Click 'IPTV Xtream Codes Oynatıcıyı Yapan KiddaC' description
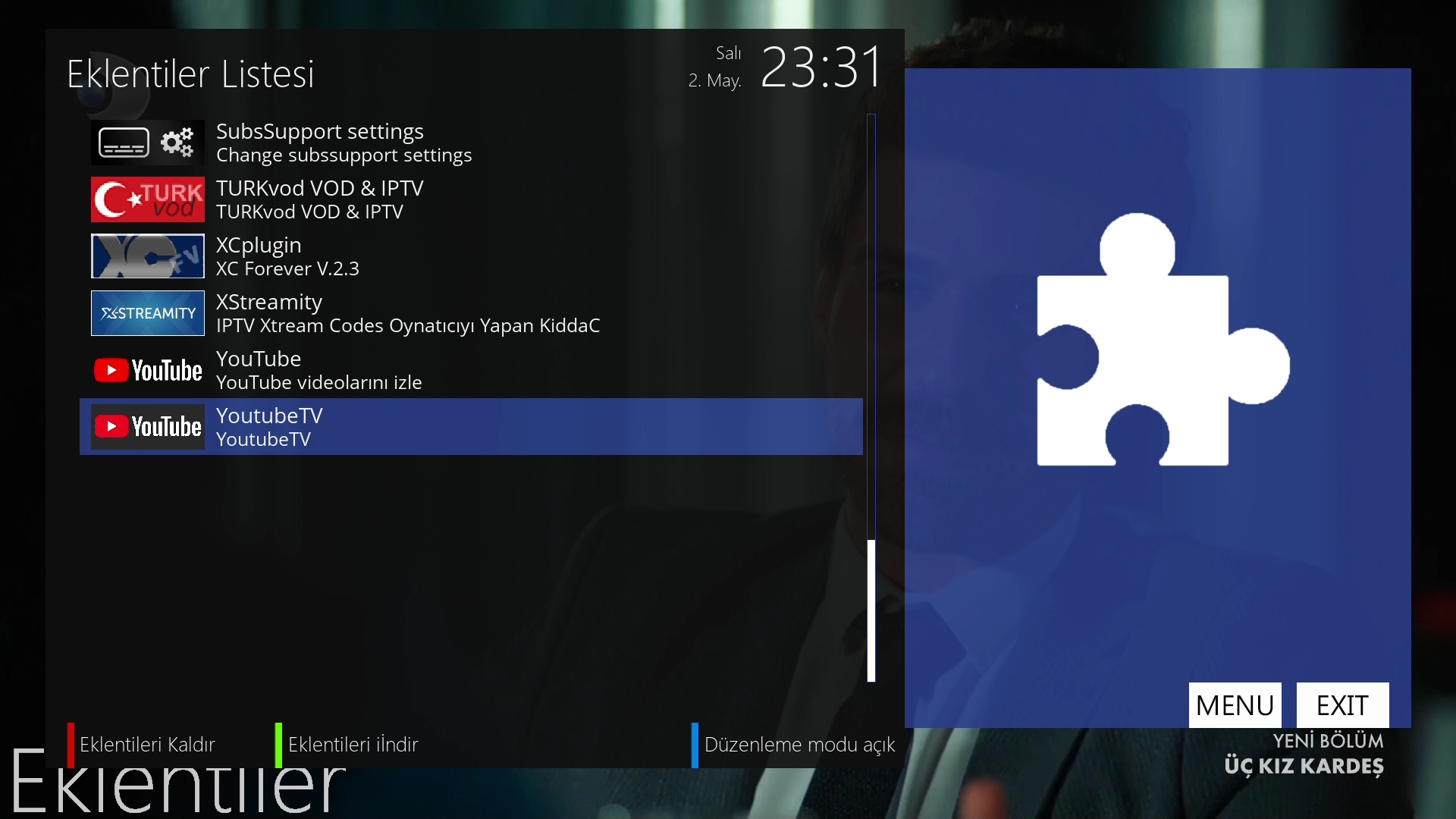 (x=408, y=325)
